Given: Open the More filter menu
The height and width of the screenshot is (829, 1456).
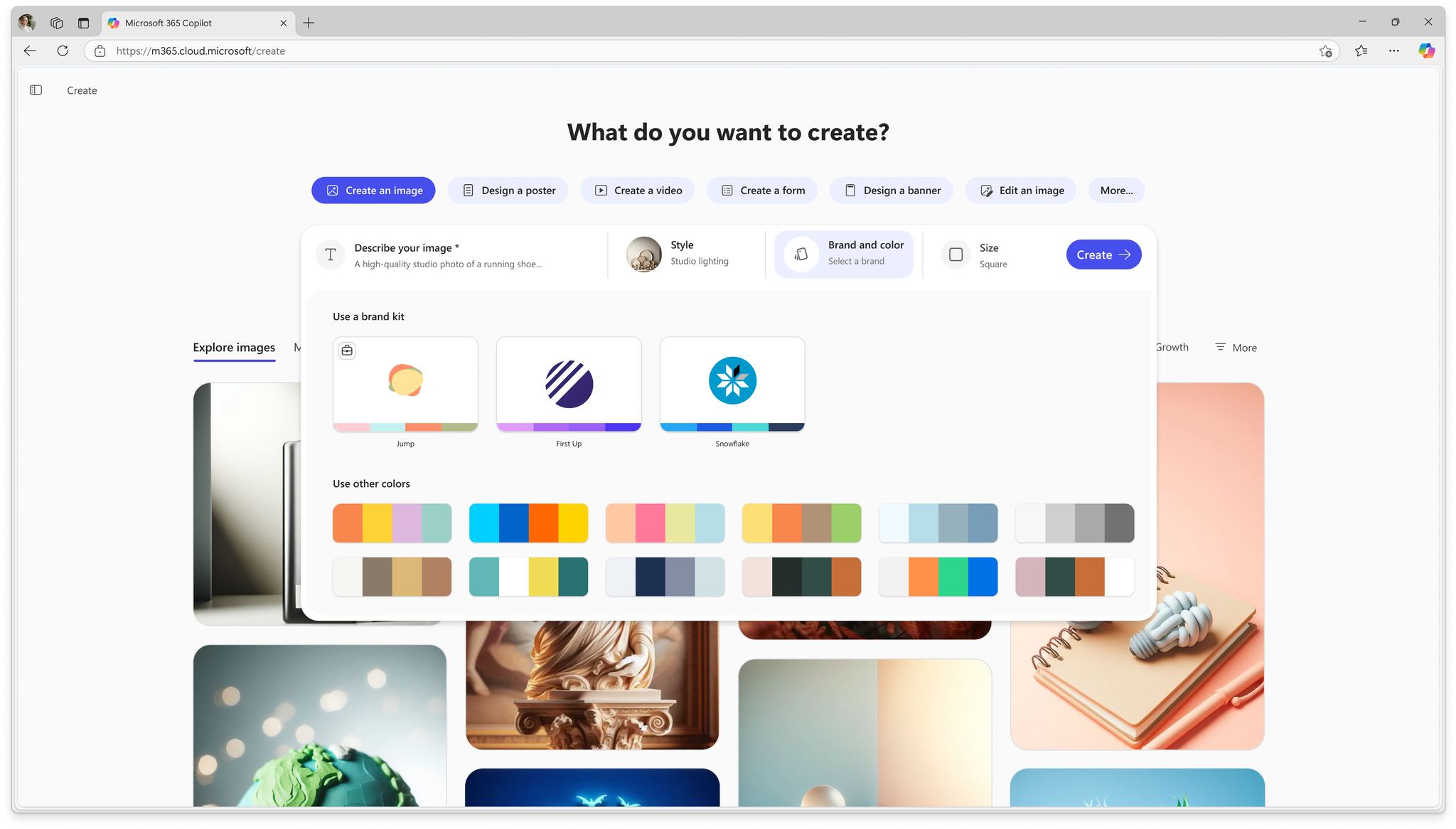Looking at the screenshot, I should tap(1236, 348).
